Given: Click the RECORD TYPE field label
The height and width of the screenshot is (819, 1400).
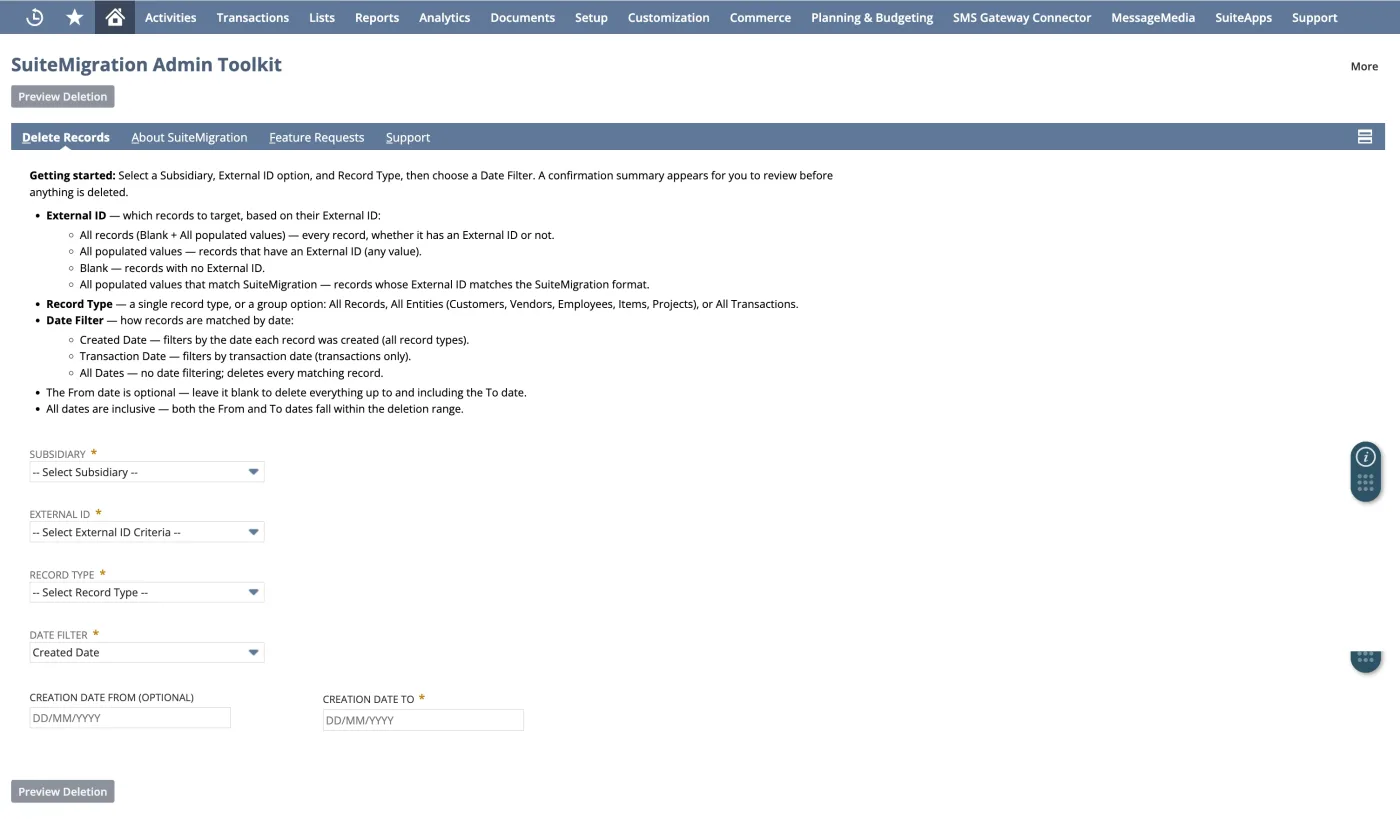Looking at the screenshot, I should (62, 575).
